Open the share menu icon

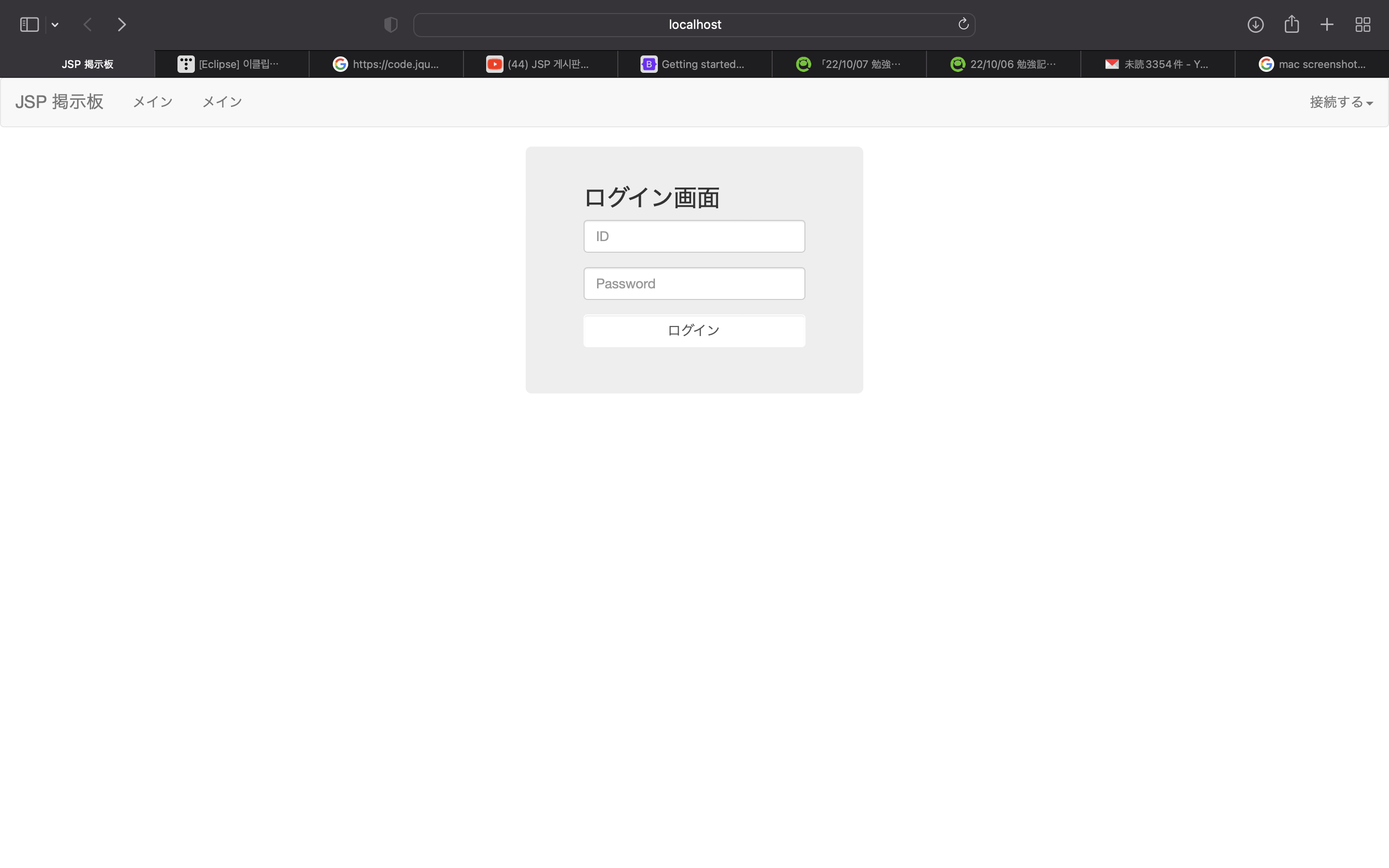click(1292, 24)
